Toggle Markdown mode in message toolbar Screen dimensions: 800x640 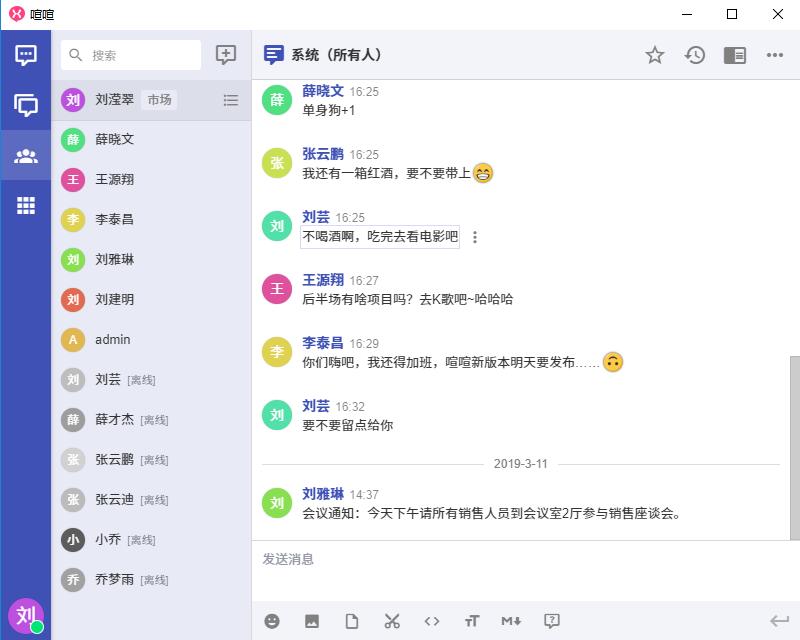(x=511, y=621)
